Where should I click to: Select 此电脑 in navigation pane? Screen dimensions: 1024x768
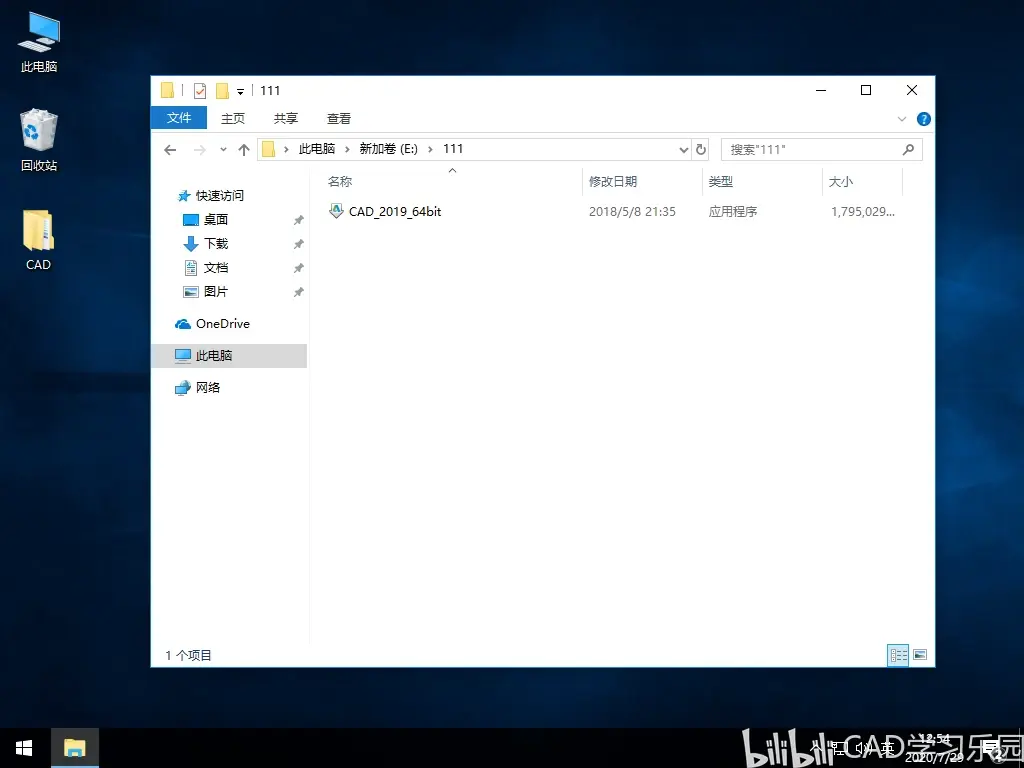[229, 356]
